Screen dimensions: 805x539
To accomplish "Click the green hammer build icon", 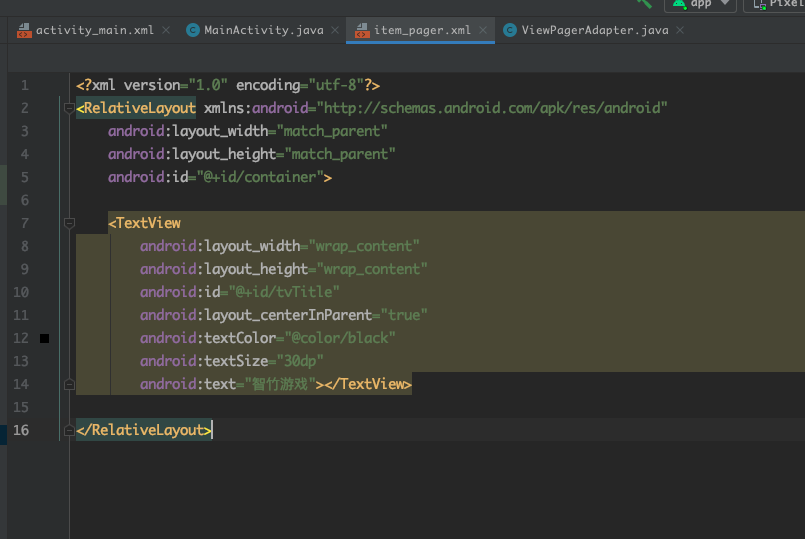I will (x=645, y=4).
